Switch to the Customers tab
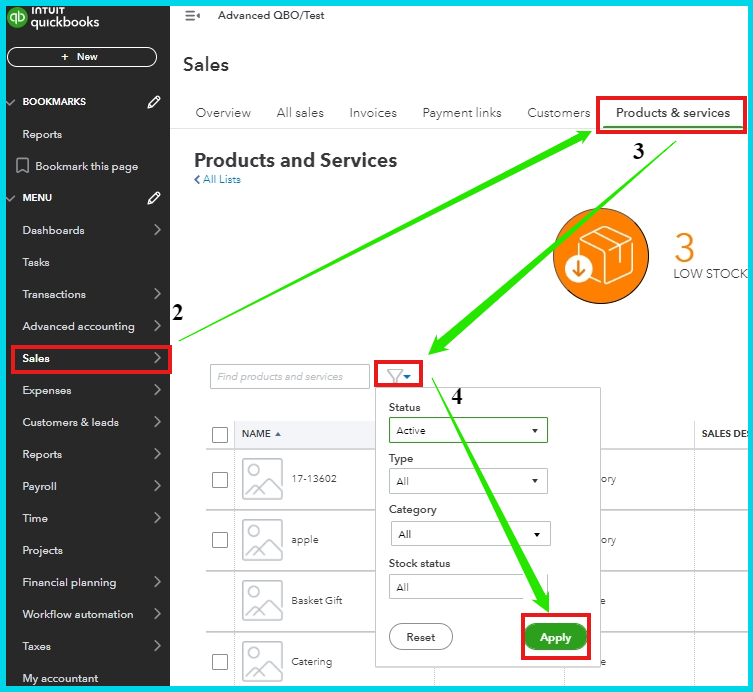 [x=559, y=113]
